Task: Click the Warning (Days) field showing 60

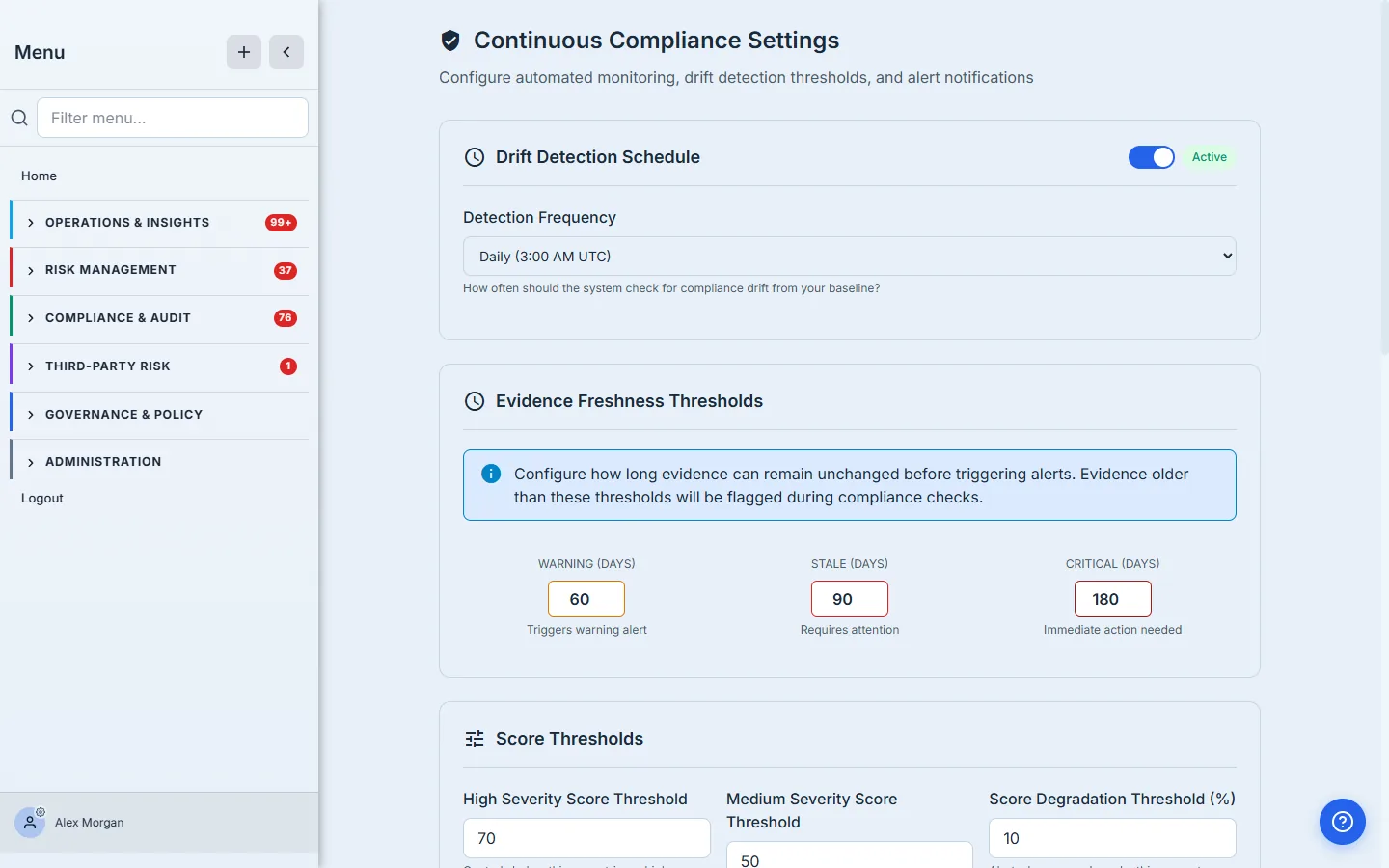Action: pos(586,599)
